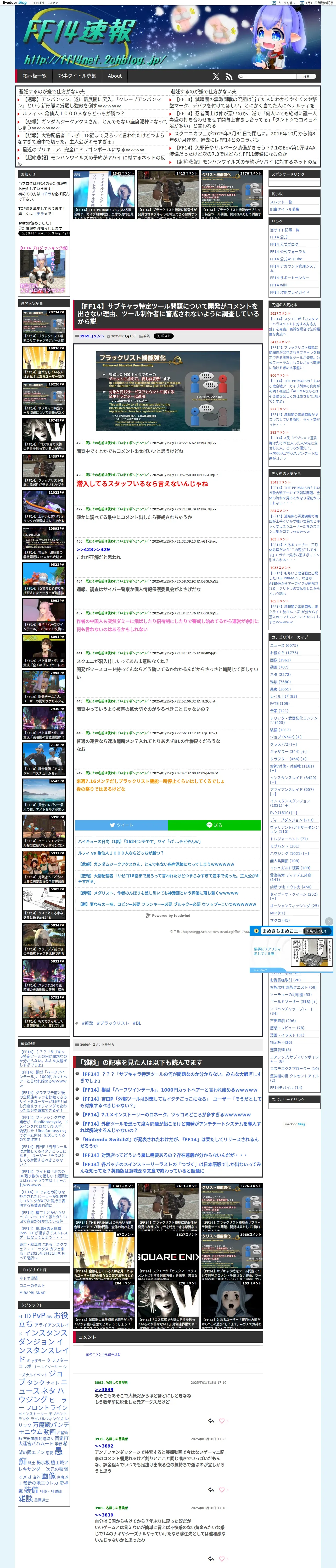336x1568 pixels.
Task: Open the 記事タイトル募集 menu item in nav bar
Action: (x=77, y=76)
